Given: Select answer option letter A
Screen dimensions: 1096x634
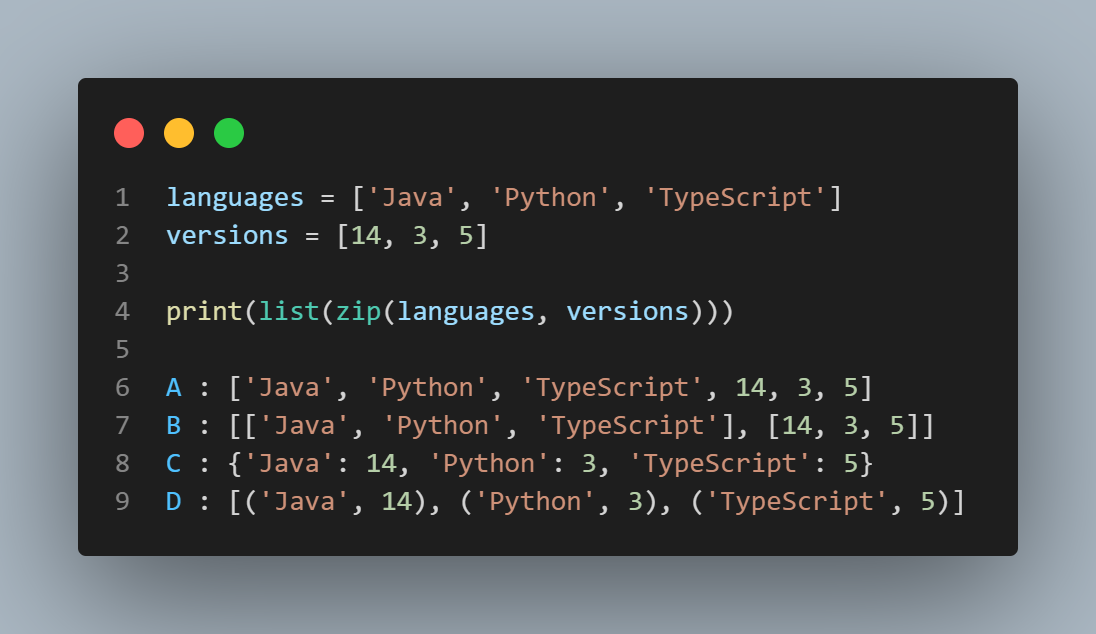Looking at the screenshot, I should 174,387.
